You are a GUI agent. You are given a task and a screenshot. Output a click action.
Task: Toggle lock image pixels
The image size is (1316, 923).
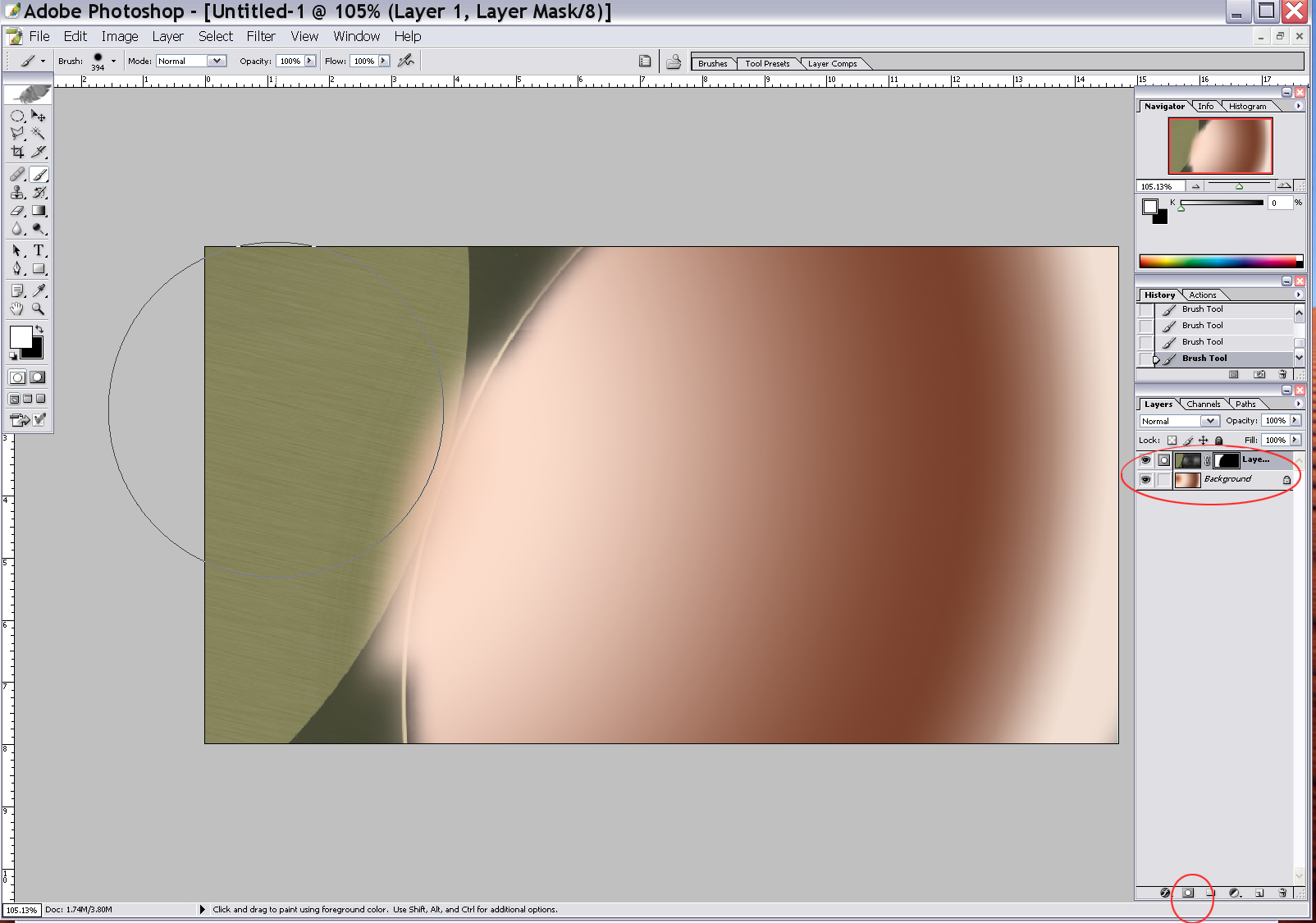pos(1188,441)
